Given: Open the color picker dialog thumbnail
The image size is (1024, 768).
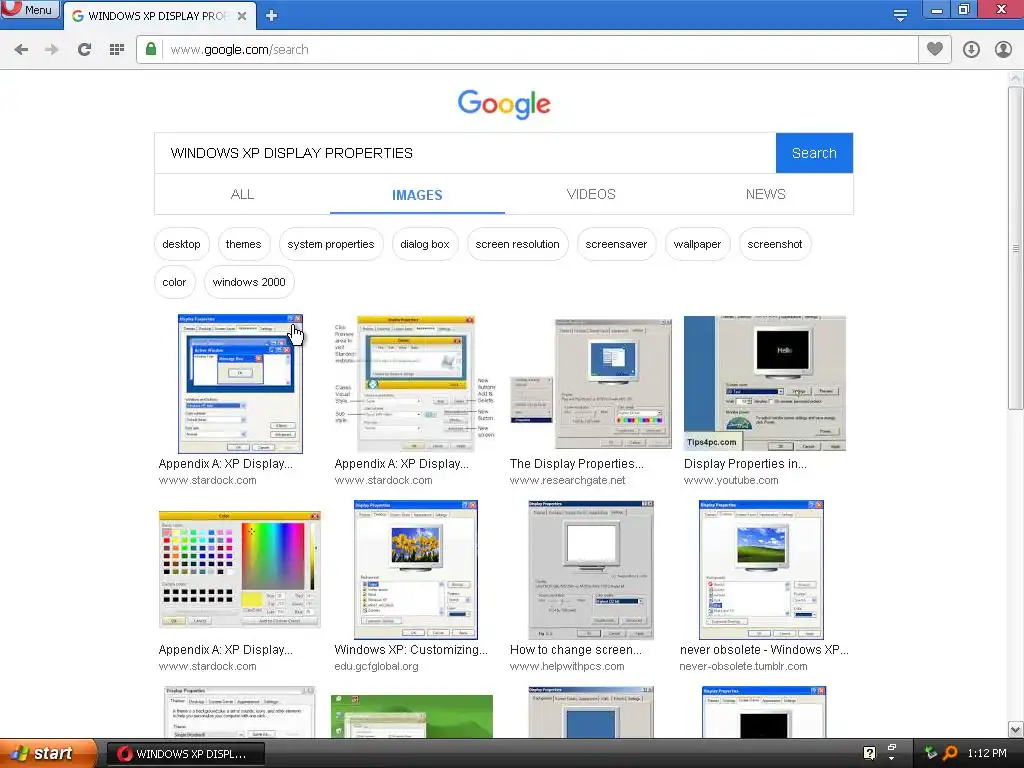Looking at the screenshot, I should tap(240, 569).
